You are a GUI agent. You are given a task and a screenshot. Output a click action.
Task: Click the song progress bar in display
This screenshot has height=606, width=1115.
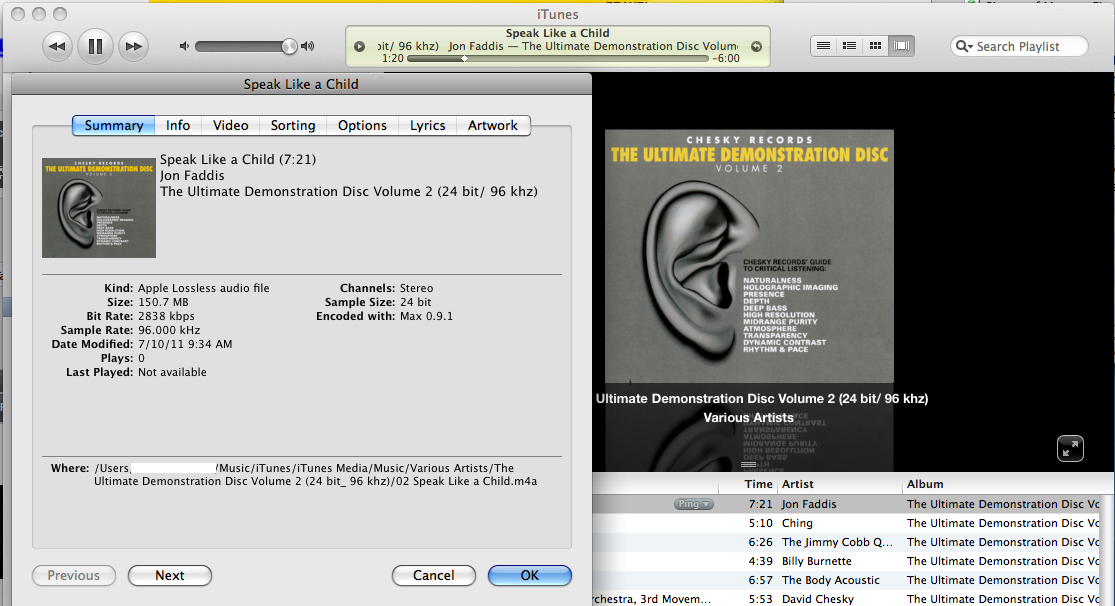(558, 58)
